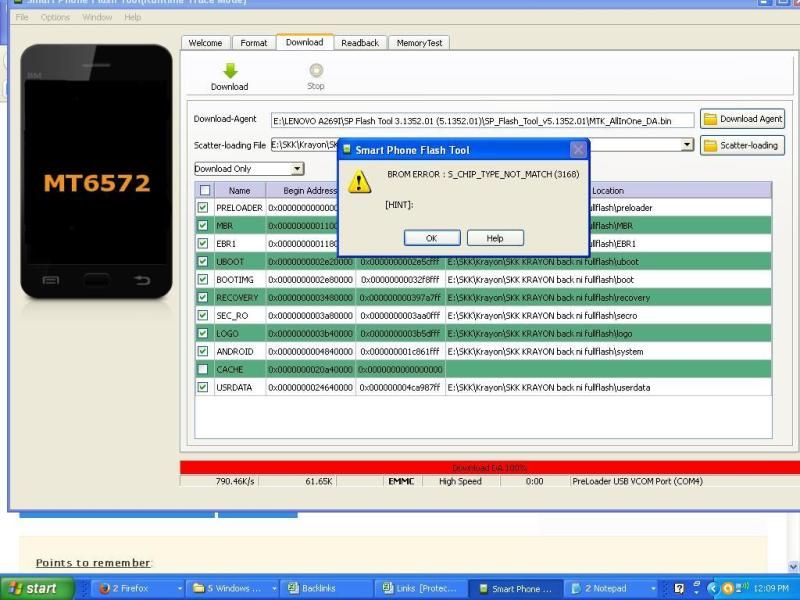The width and height of the screenshot is (800, 600).
Task: Switch to Backlinks taskbar item
Action: pyautogui.click(x=327, y=588)
